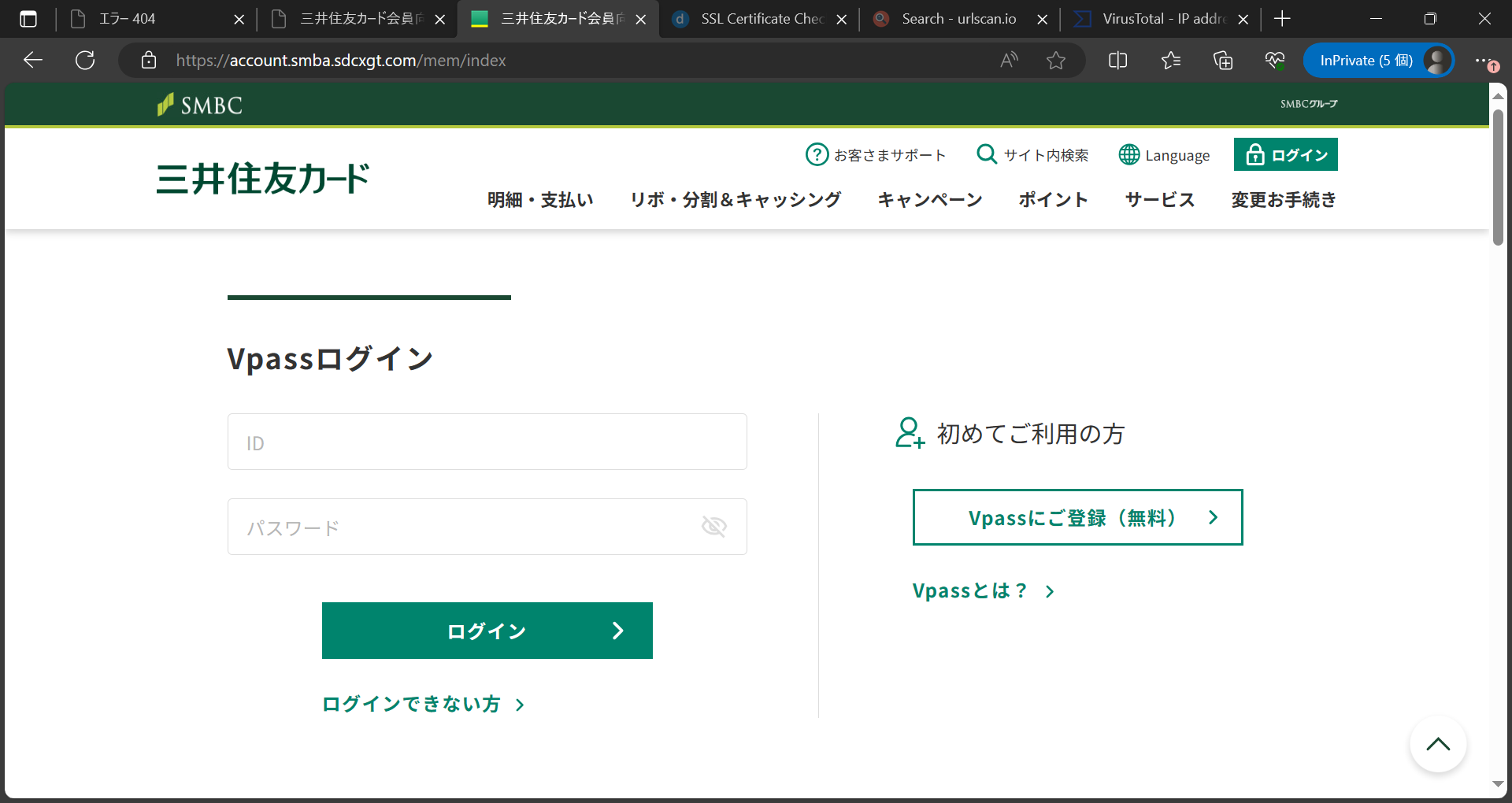The width and height of the screenshot is (1512, 803).
Task: Open tab actions menu icon
Action: pyautogui.click(x=28, y=19)
